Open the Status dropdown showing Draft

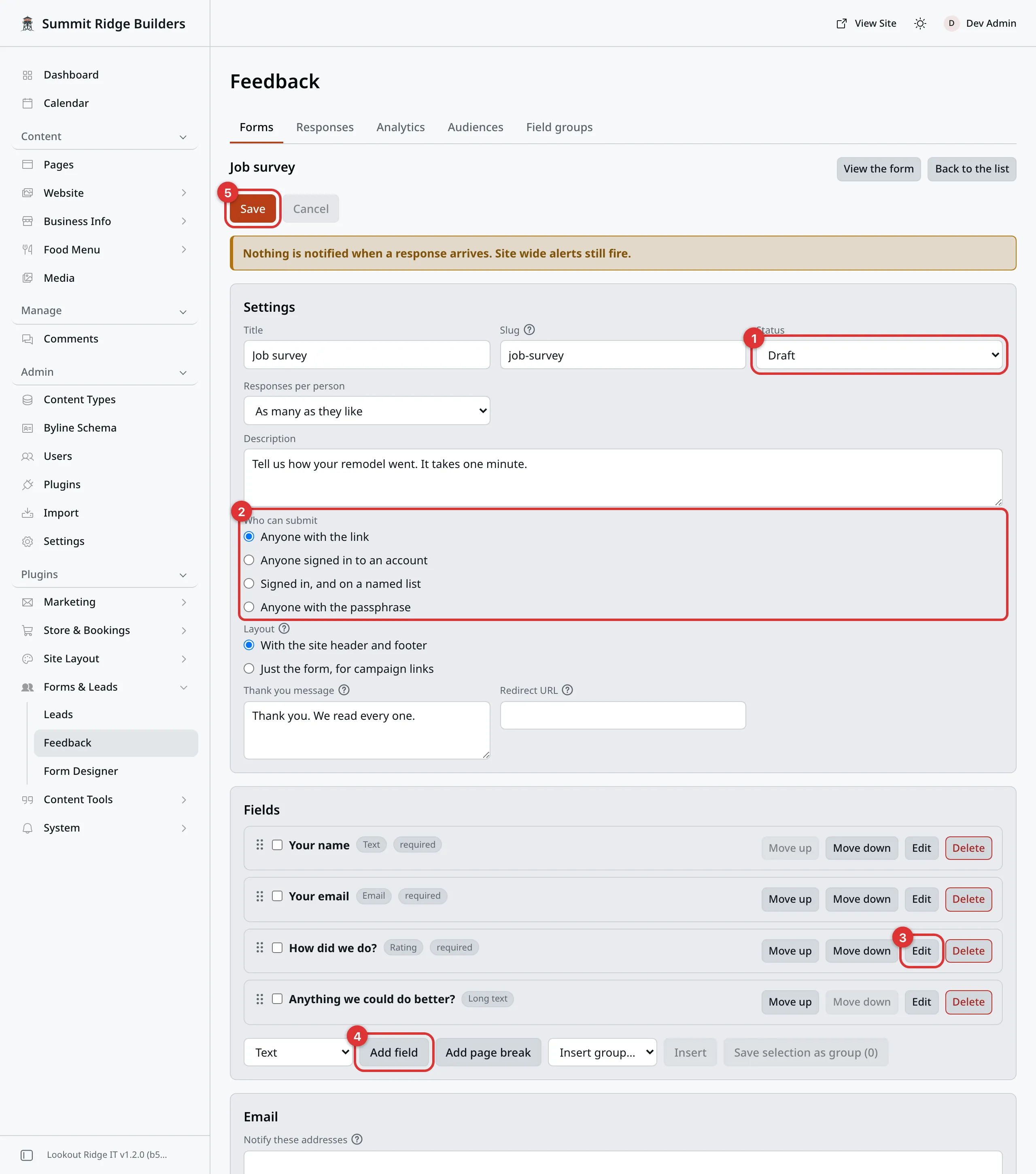coord(879,355)
